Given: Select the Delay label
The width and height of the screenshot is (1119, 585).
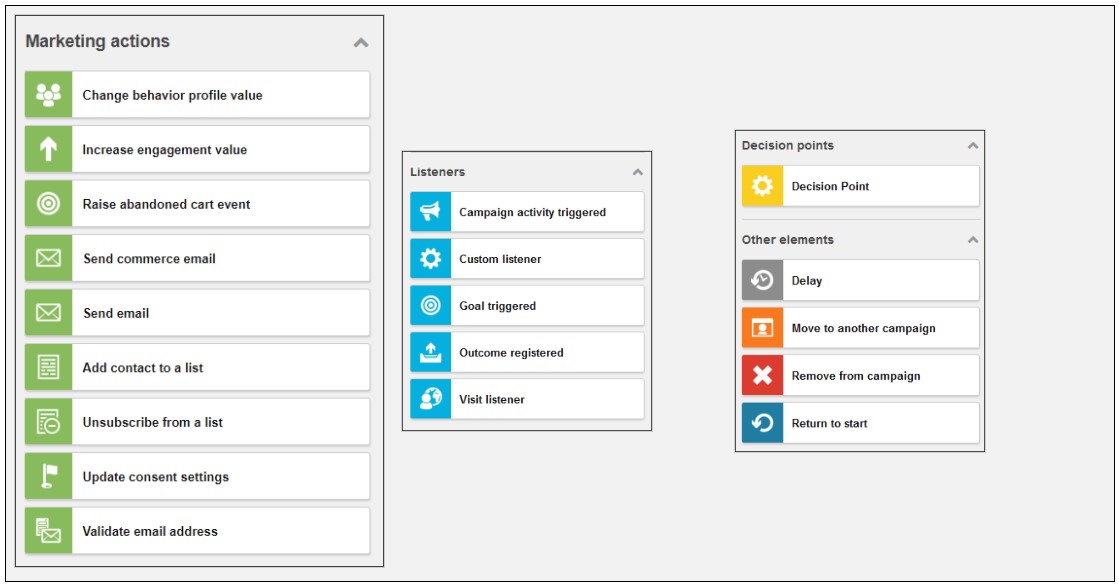Looking at the screenshot, I should click(x=806, y=281).
